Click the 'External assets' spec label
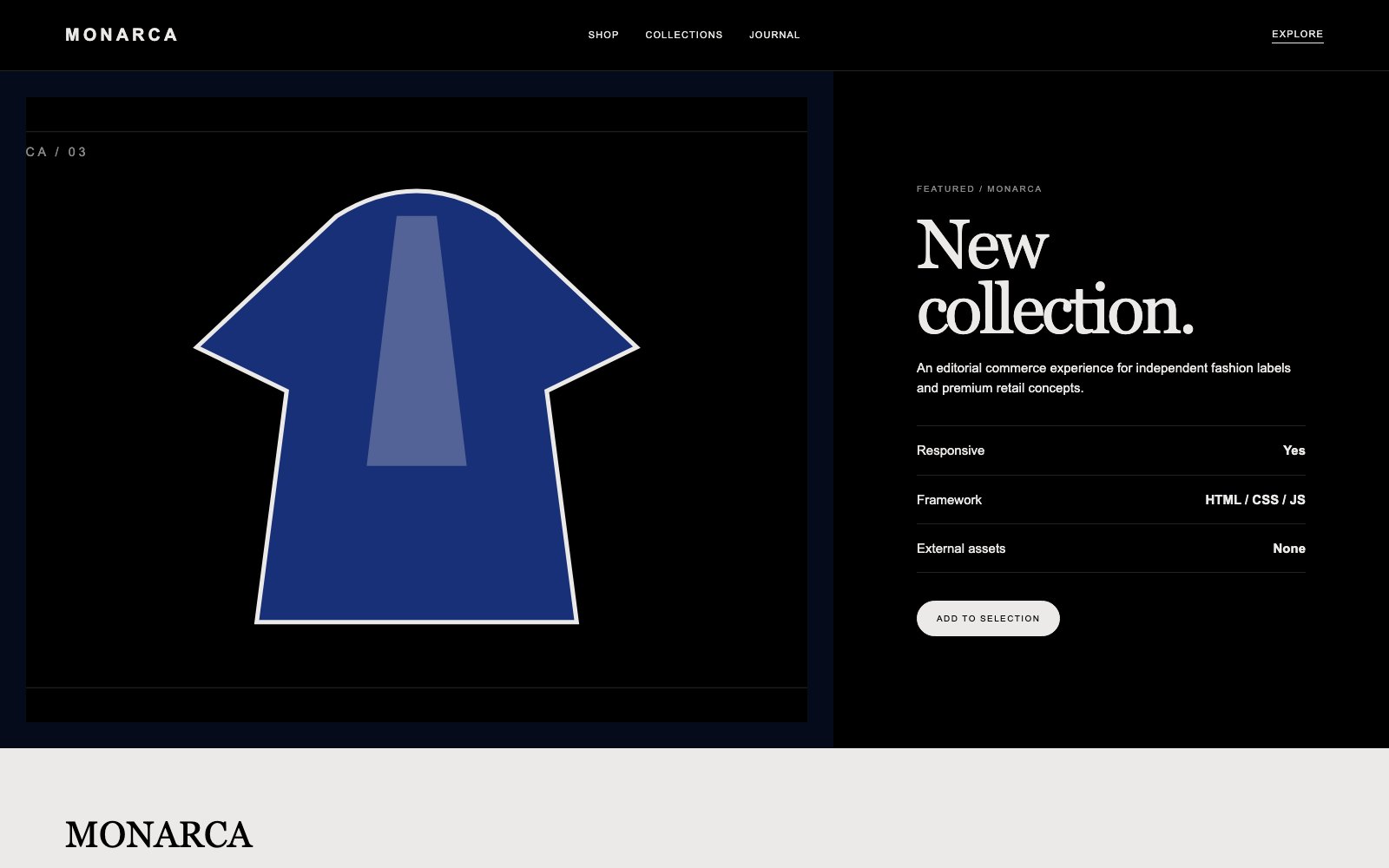The width and height of the screenshot is (1389, 868). coord(961,549)
